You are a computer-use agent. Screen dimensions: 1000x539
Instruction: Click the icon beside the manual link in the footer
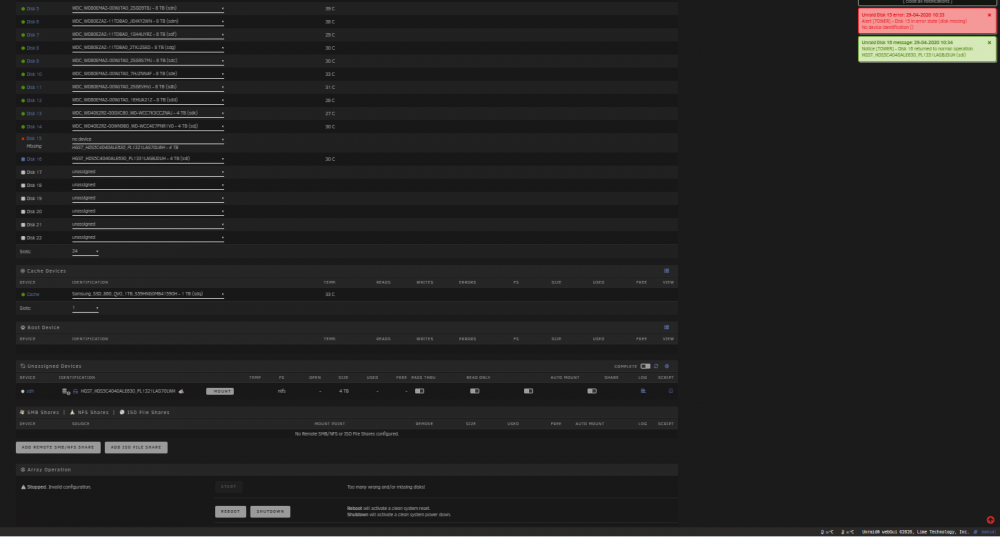[x=976, y=533]
